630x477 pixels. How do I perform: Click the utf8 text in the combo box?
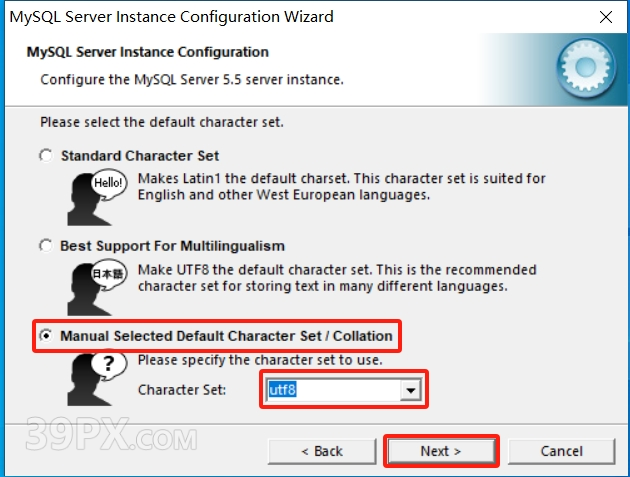[x=282, y=390]
